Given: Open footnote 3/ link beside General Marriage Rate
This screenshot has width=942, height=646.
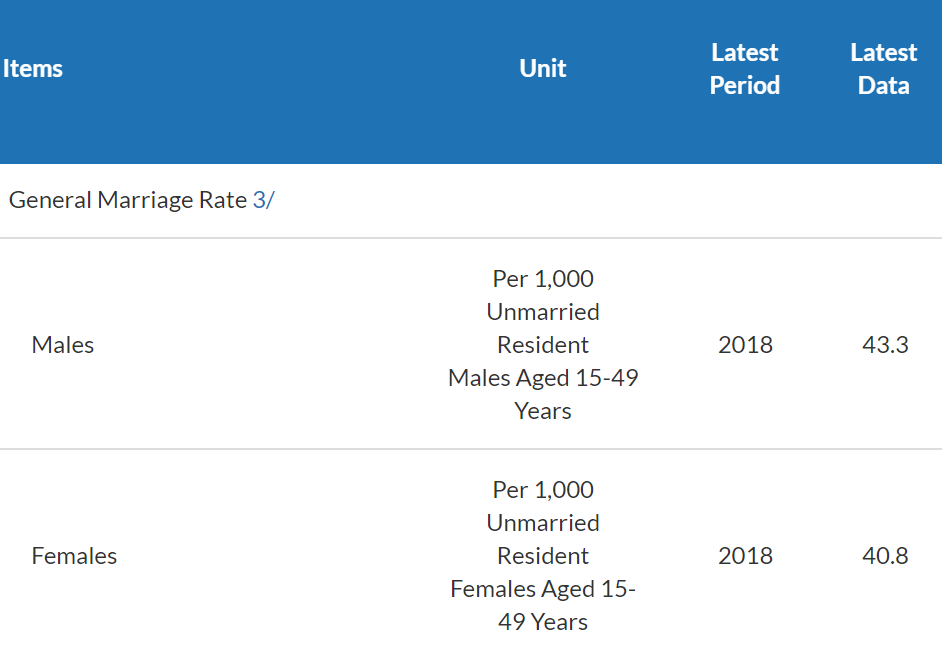Looking at the screenshot, I should point(263,200).
